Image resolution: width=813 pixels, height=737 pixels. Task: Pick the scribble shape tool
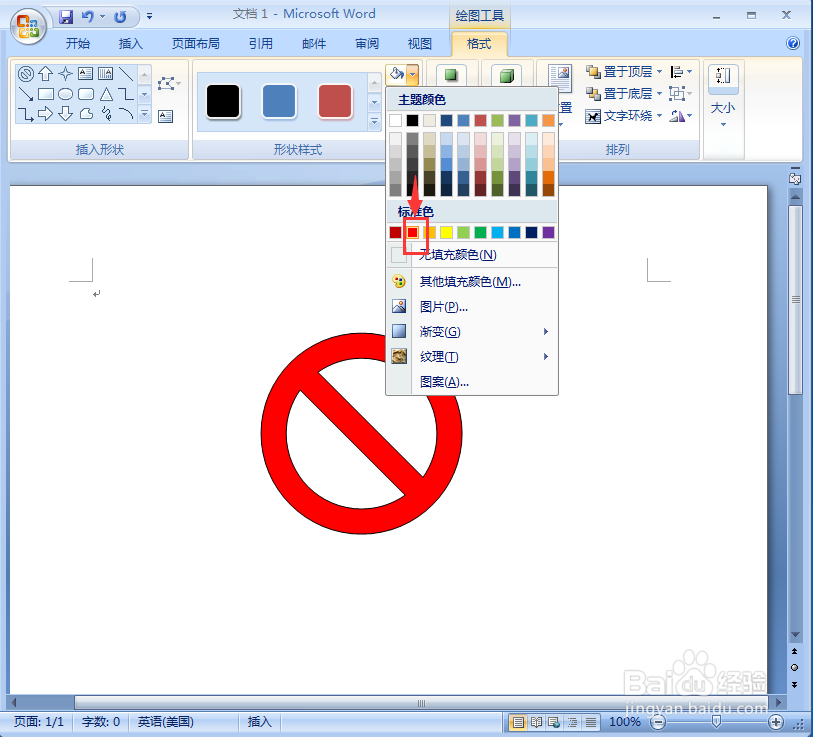point(106,114)
